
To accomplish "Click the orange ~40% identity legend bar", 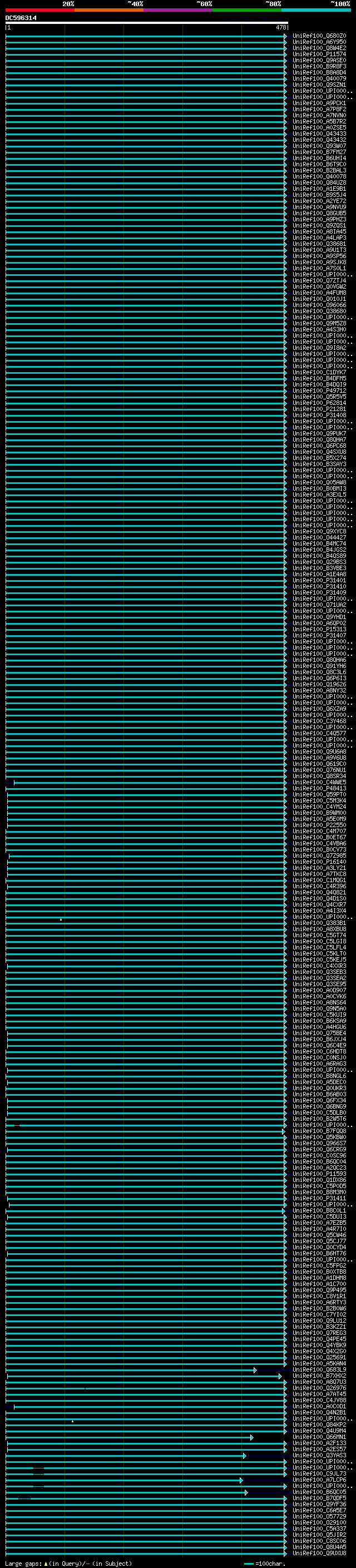I will pos(109,10).
